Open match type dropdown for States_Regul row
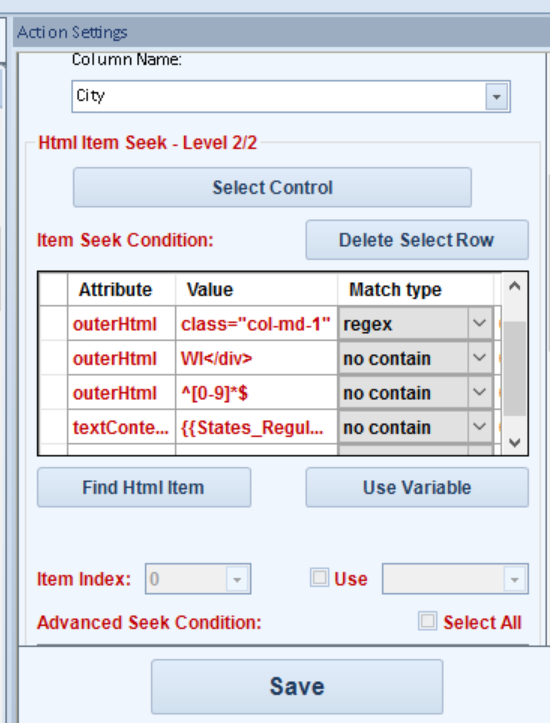This screenshot has height=723, width=550. click(479, 427)
